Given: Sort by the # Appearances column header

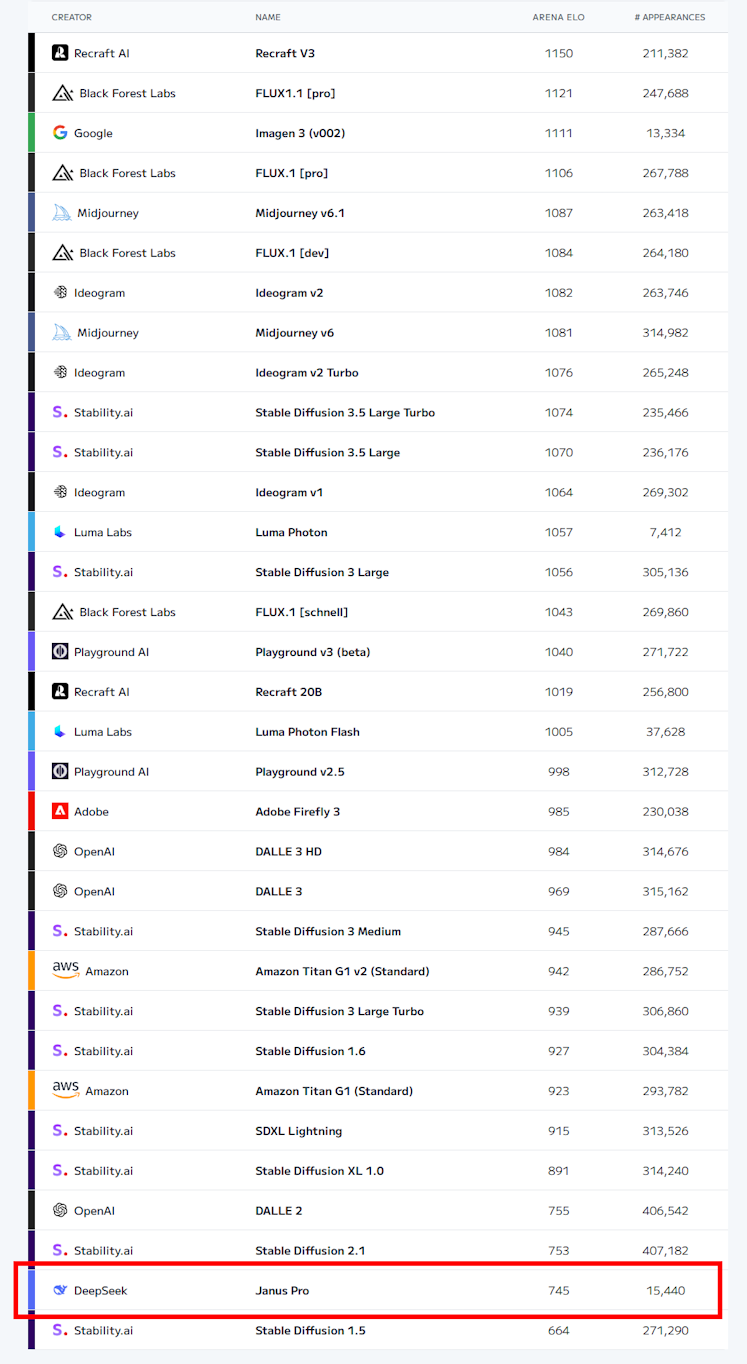Looking at the screenshot, I should (670, 17).
